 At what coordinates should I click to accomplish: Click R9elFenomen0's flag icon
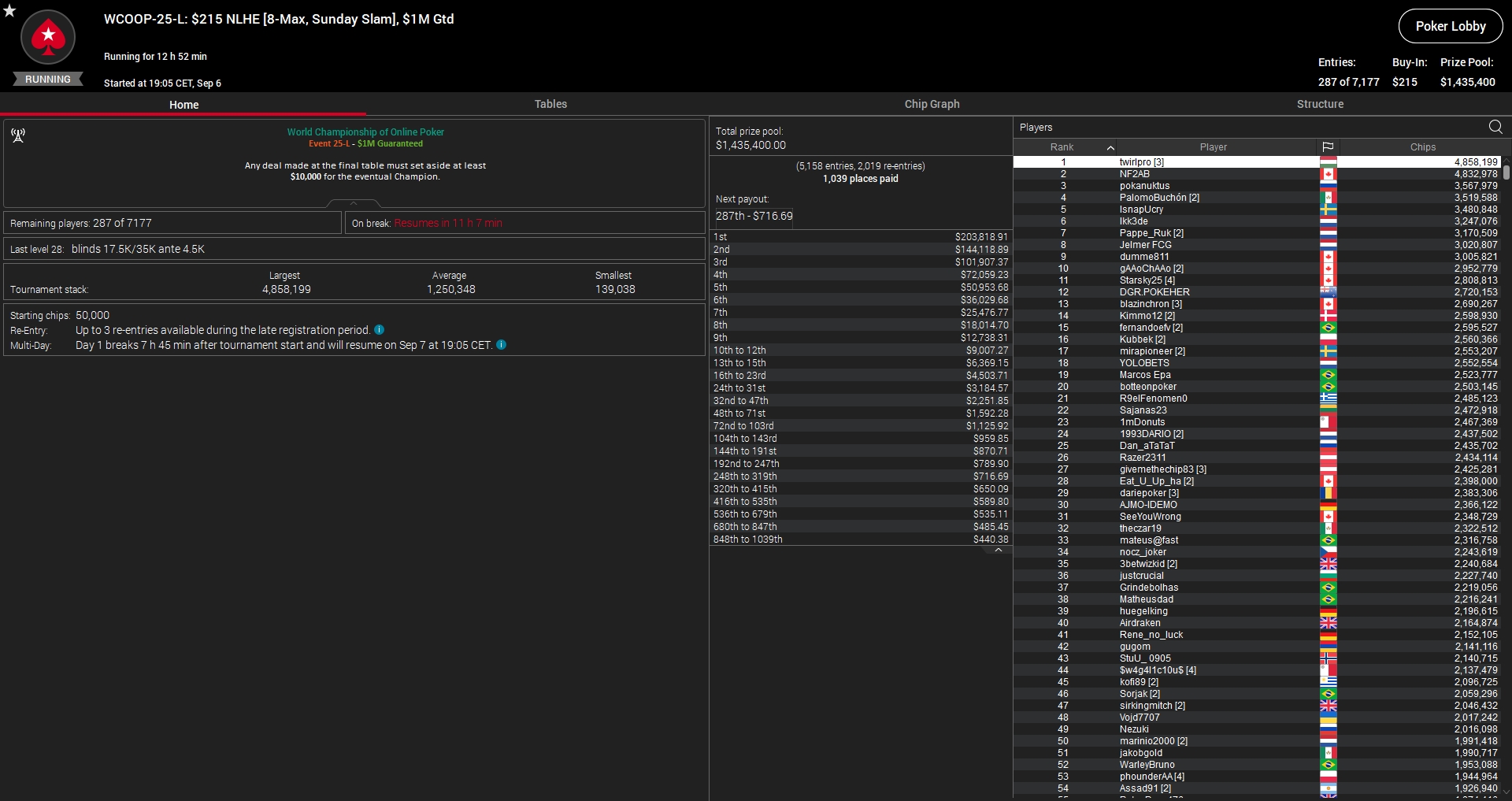pyautogui.click(x=1329, y=399)
